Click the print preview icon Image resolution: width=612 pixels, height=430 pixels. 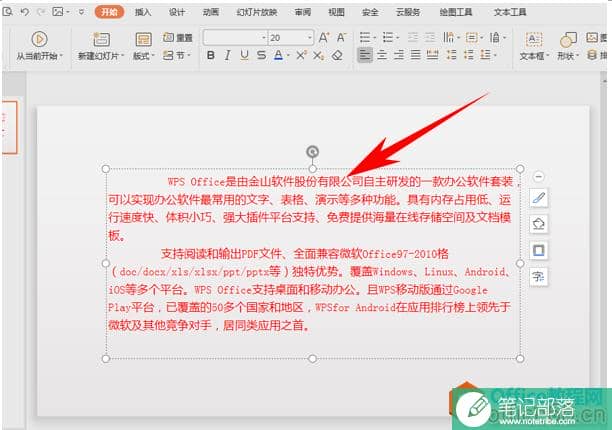pos(7,12)
